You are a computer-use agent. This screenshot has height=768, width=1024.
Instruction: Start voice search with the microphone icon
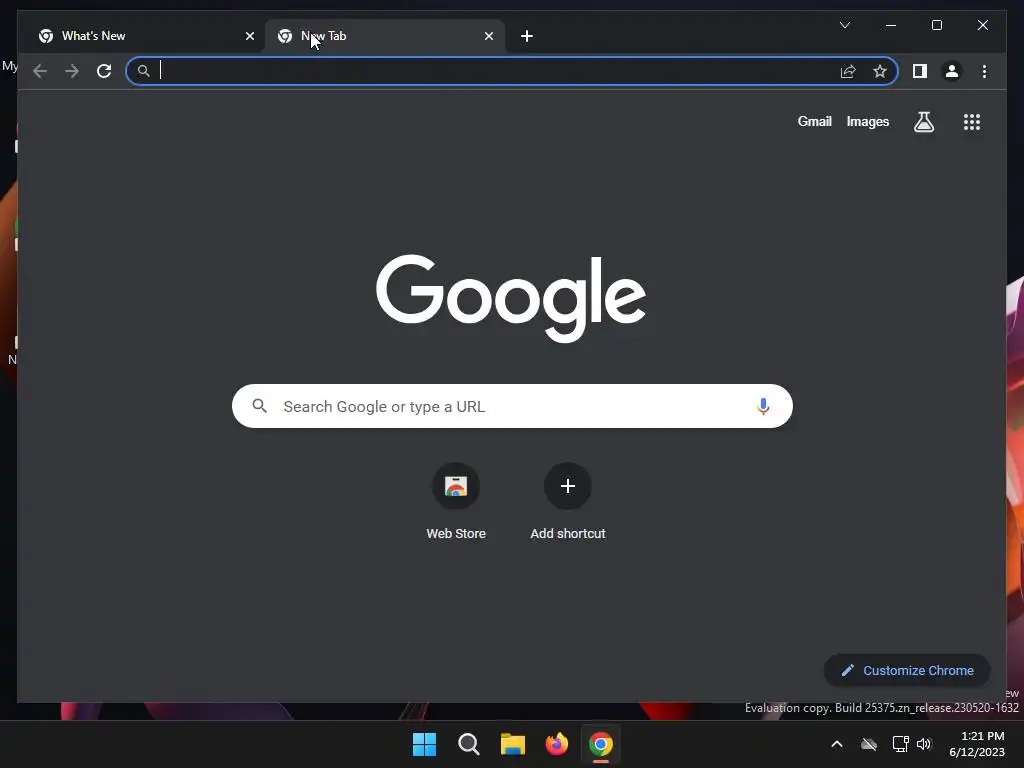coord(763,406)
